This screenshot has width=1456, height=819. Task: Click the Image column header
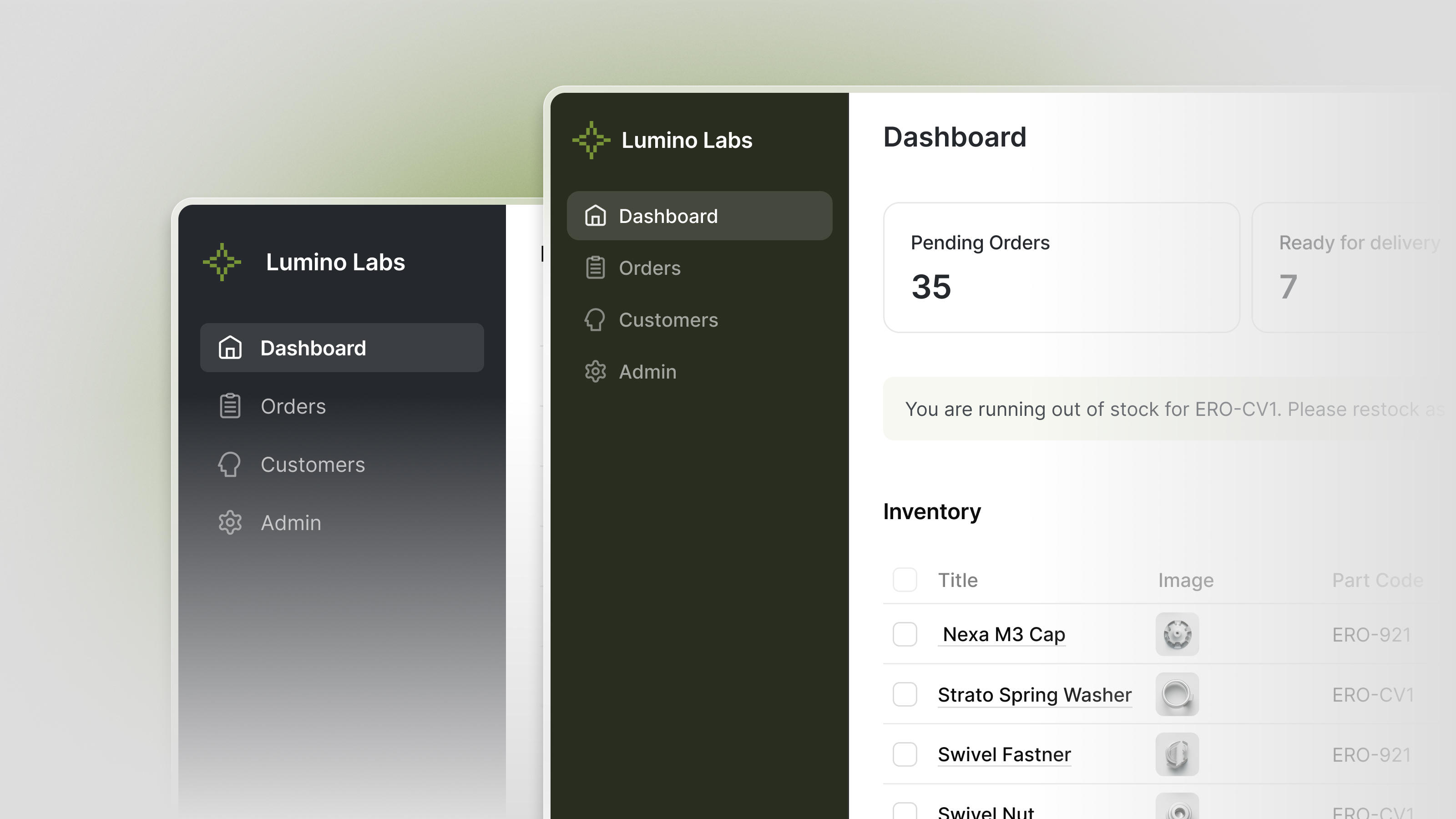click(1186, 580)
